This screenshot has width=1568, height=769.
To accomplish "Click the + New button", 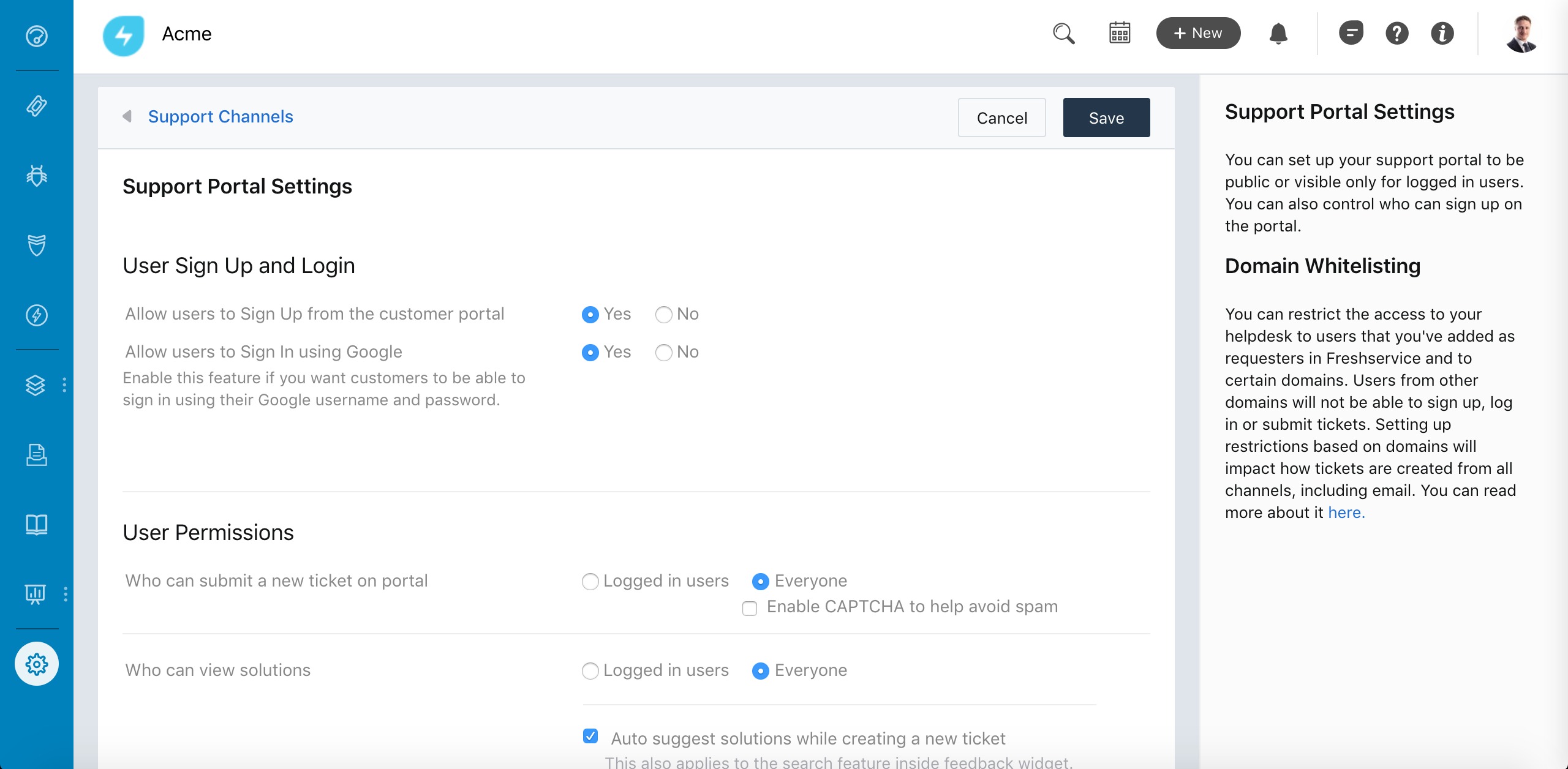I will 1198,33.
